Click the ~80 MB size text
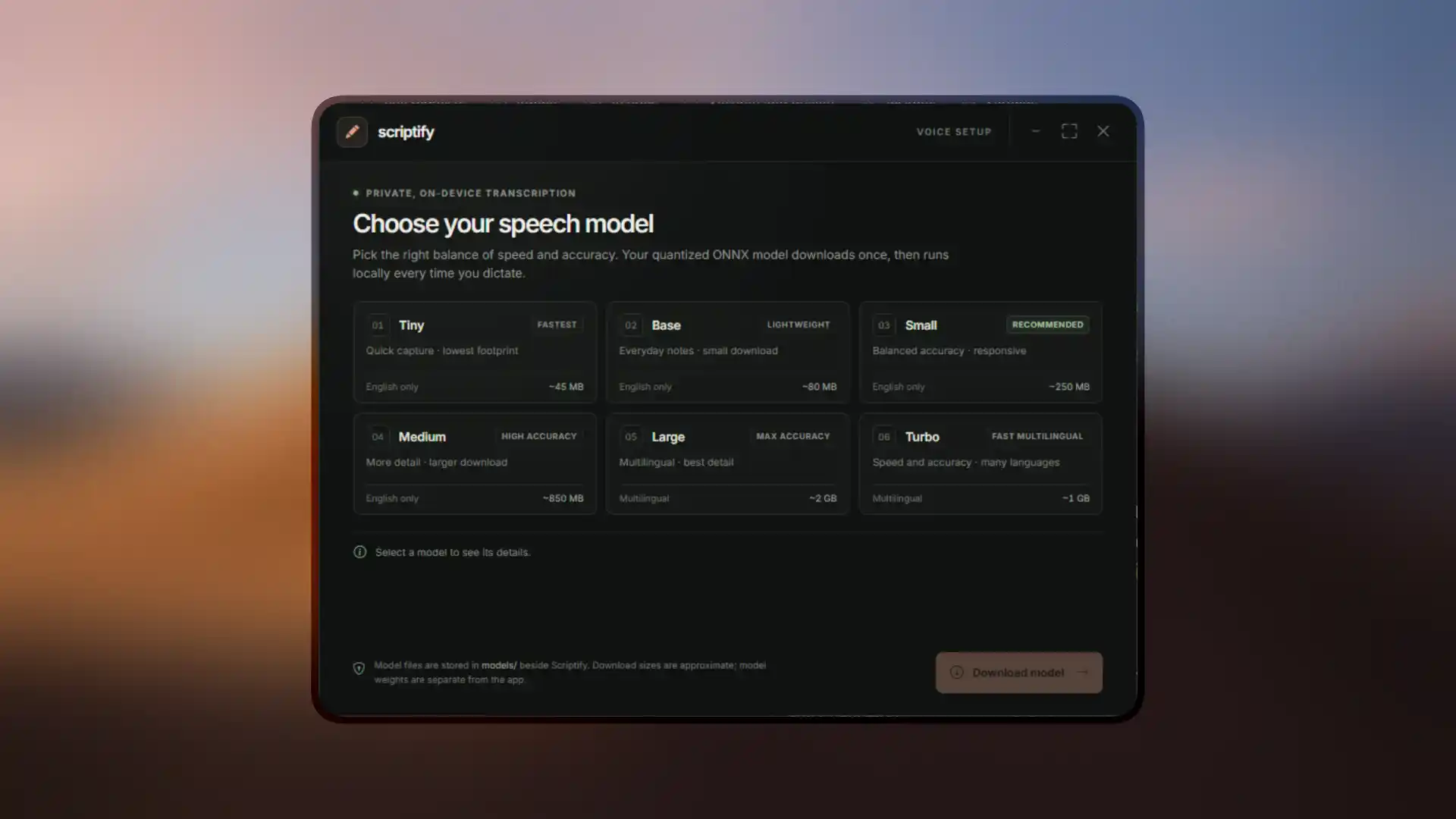This screenshot has height=819, width=1456. (820, 387)
